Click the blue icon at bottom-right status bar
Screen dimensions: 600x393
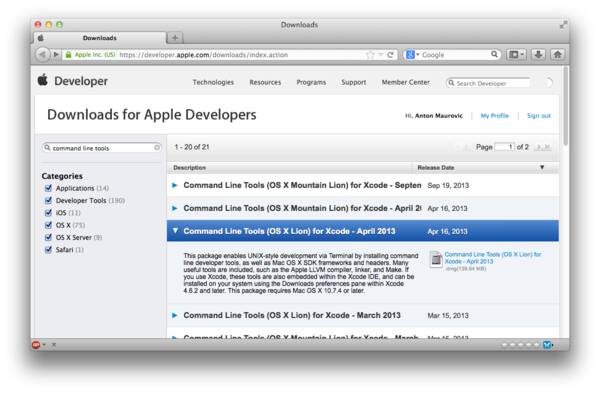(x=548, y=345)
